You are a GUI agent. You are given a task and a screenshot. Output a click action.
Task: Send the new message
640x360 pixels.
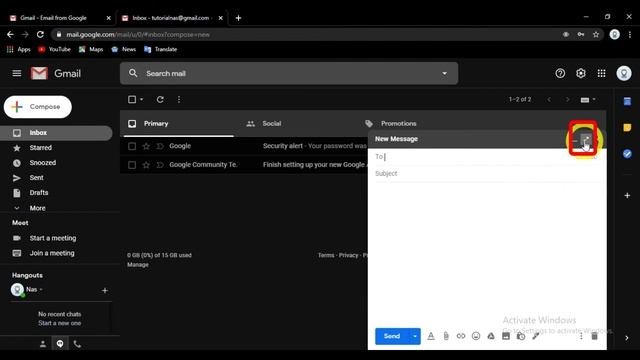coord(392,336)
